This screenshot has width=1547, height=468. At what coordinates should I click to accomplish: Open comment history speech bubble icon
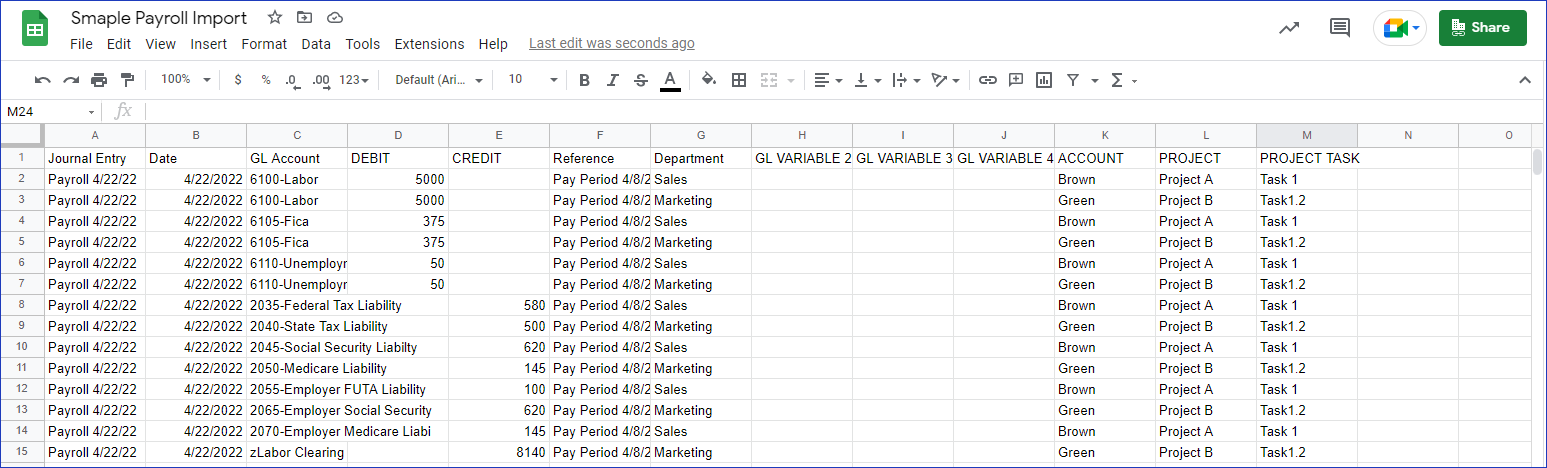pos(1340,28)
